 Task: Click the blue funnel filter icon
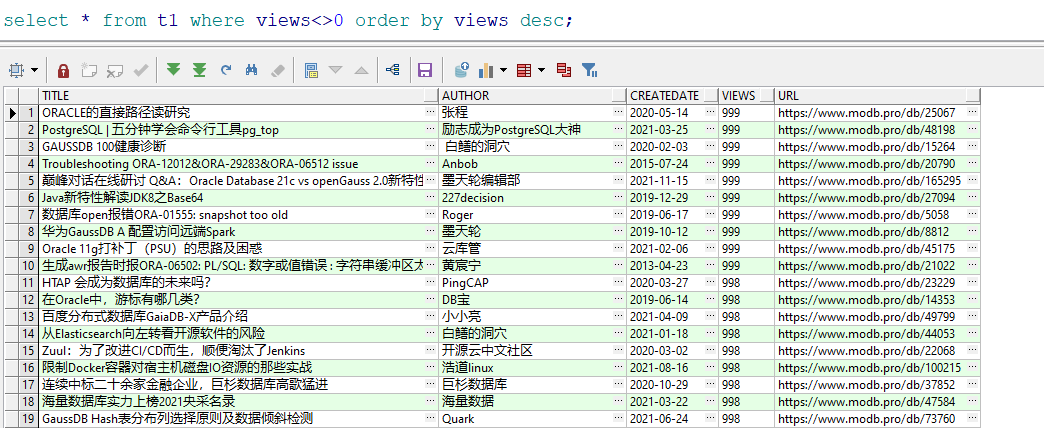pos(589,69)
